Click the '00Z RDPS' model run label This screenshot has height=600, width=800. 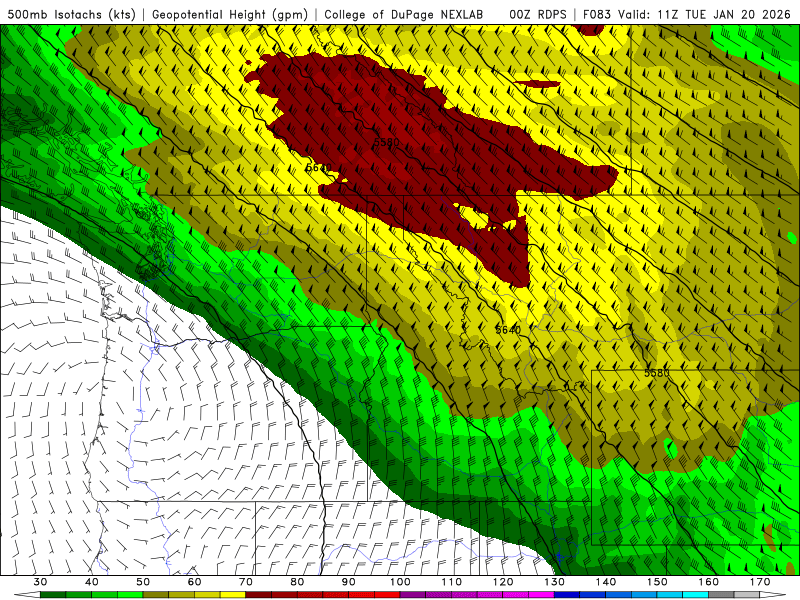537,14
